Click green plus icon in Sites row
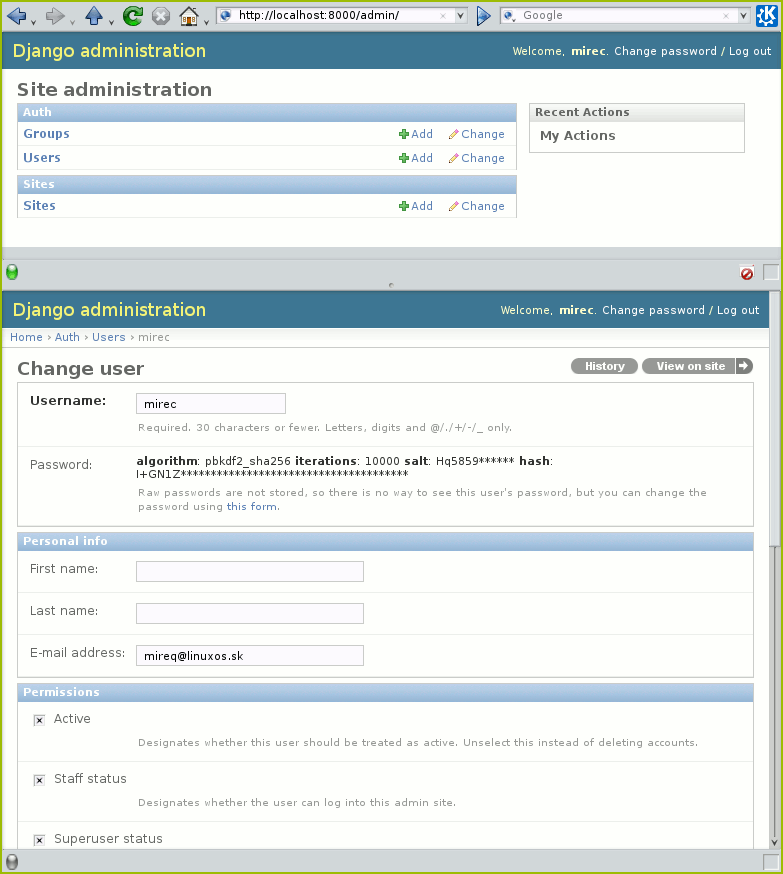Image resolution: width=783 pixels, height=874 pixels. (404, 206)
